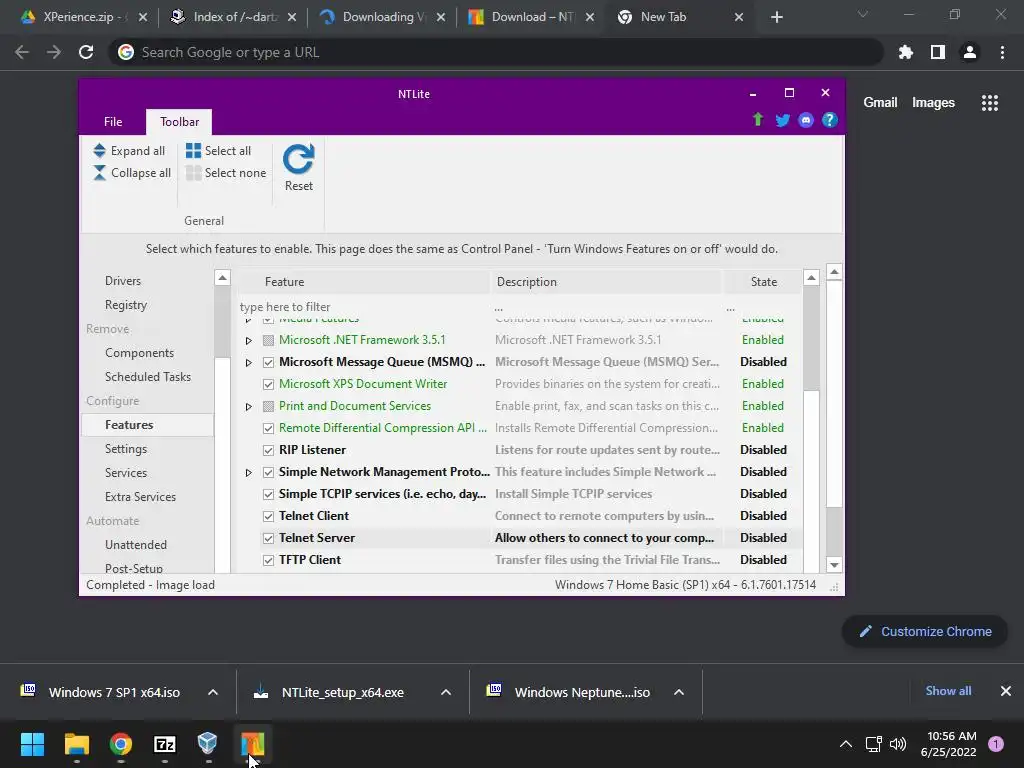Open Windows 7 SP1 x64.iso download options
The height and width of the screenshot is (768, 1024).
(x=213, y=692)
